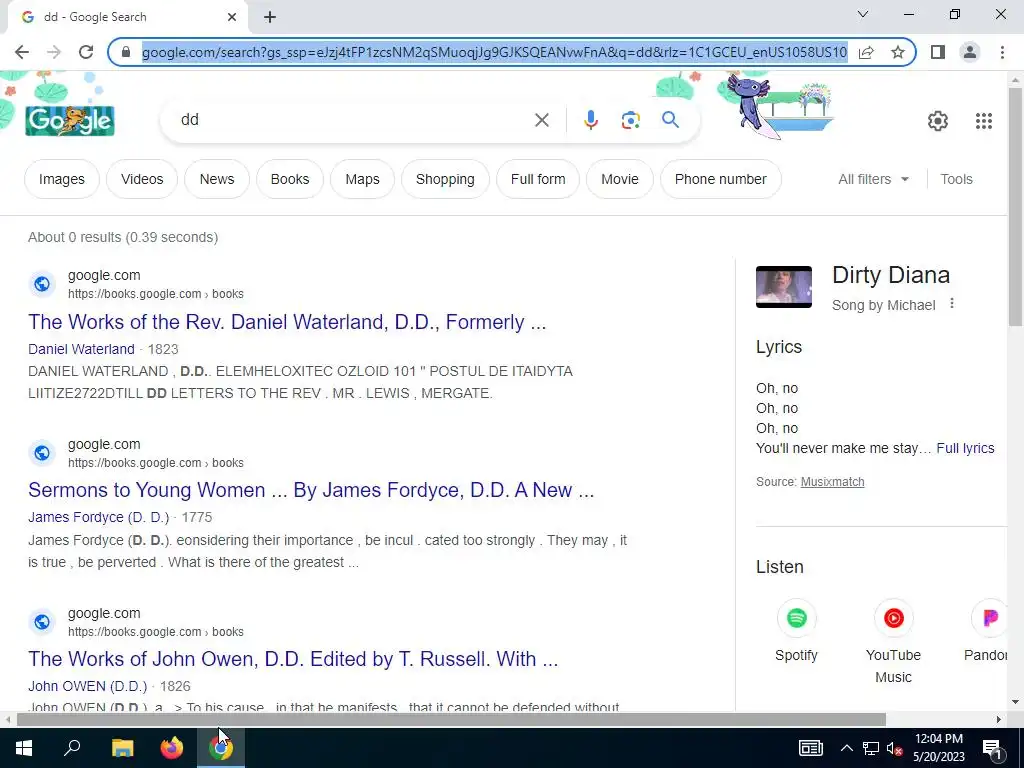Screen dimensions: 1024x768
Task: Select the News filter chip
Action: point(217,179)
